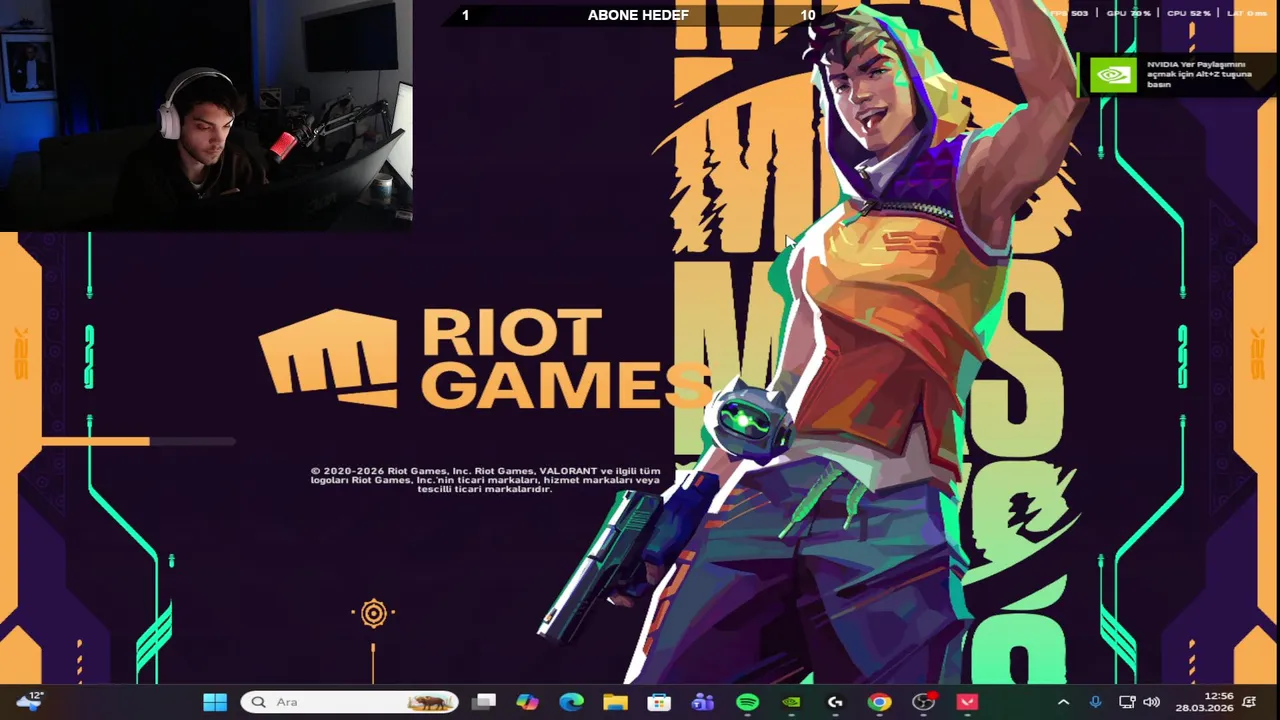Launch Copilot from the taskbar
Screen dimensions: 1280x720
(527, 702)
